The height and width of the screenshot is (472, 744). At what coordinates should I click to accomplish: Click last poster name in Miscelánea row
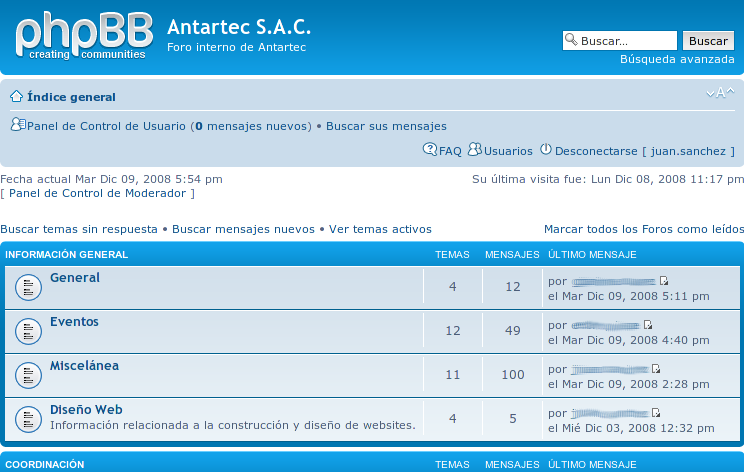tap(610, 370)
